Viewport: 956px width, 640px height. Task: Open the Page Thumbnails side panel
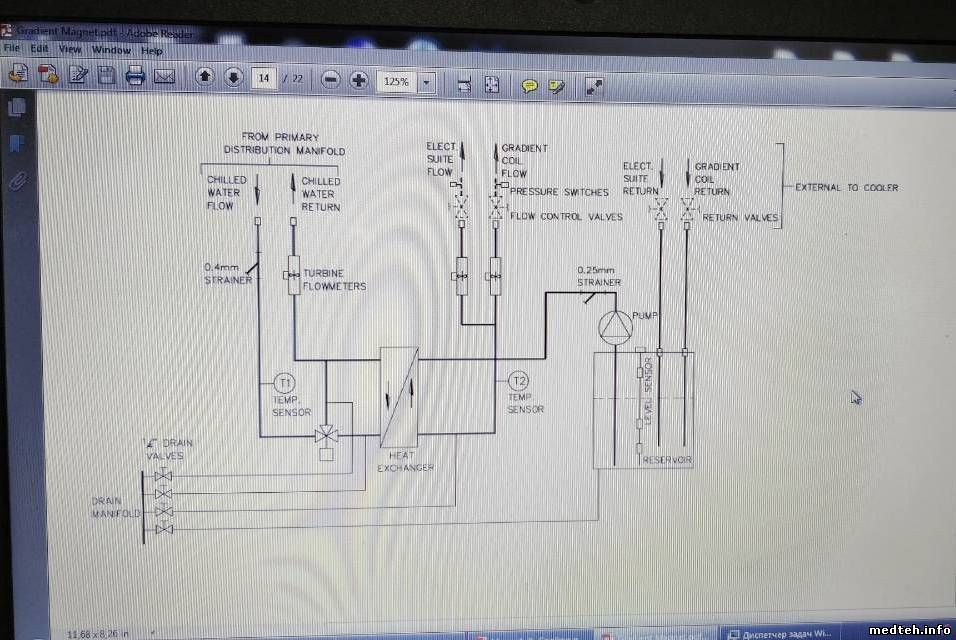coord(16,108)
